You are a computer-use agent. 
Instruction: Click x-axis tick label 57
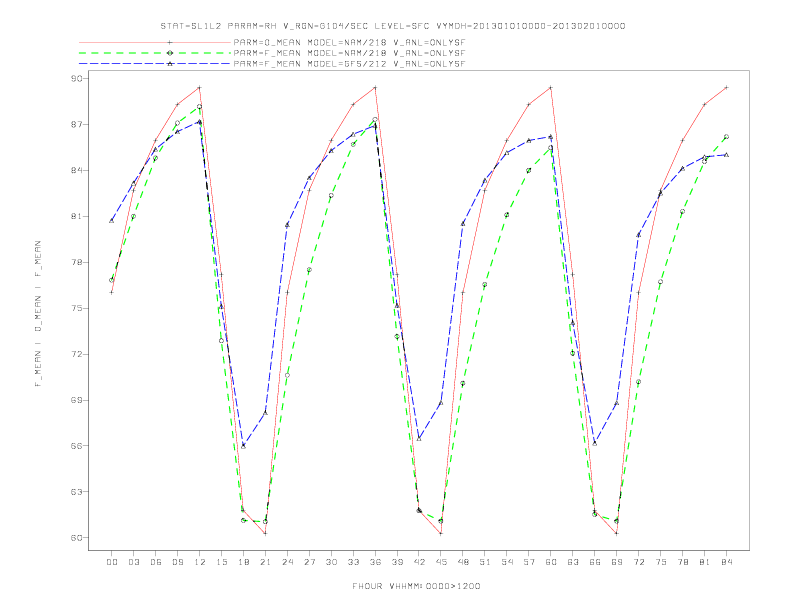[529, 562]
